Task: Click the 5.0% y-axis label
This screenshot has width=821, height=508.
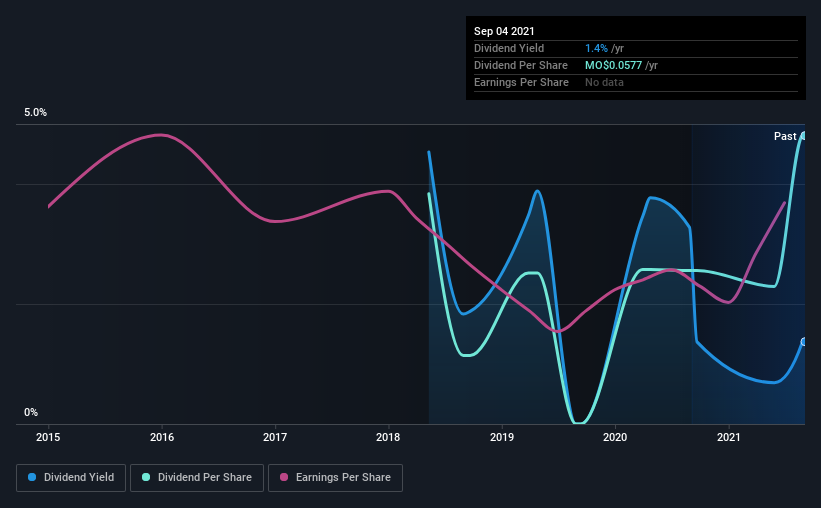Action: (x=35, y=113)
